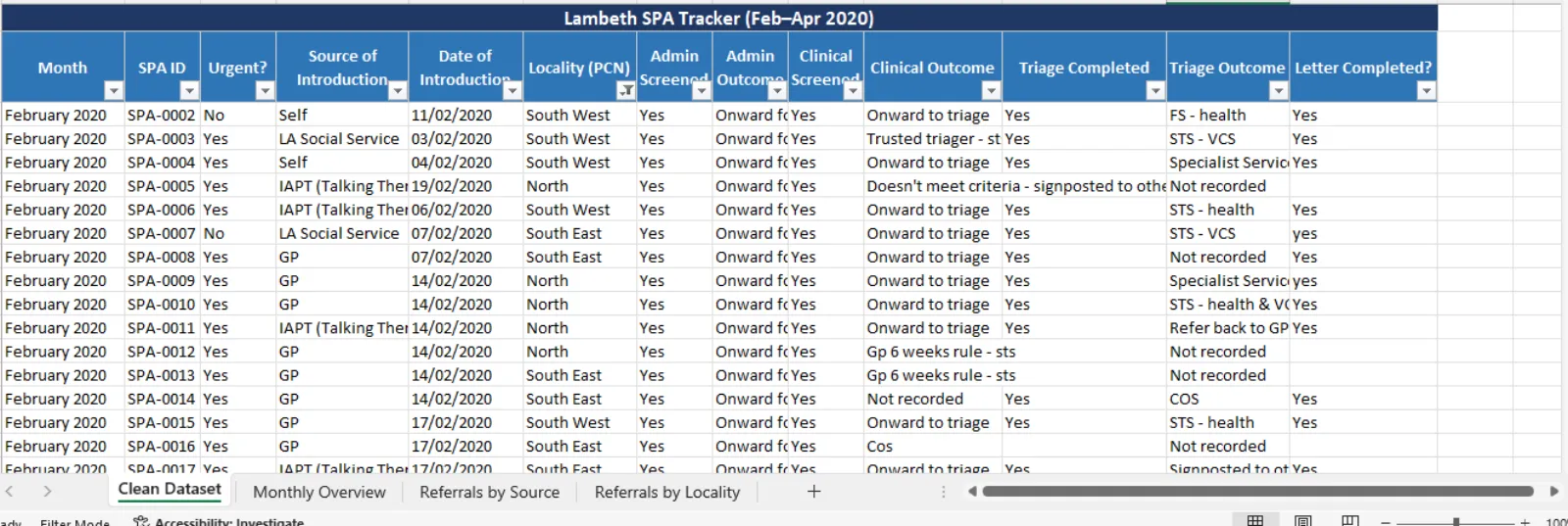This screenshot has width=1568, height=526.
Task: Open Clinical Screened filter dropdown
Action: [x=853, y=91]
